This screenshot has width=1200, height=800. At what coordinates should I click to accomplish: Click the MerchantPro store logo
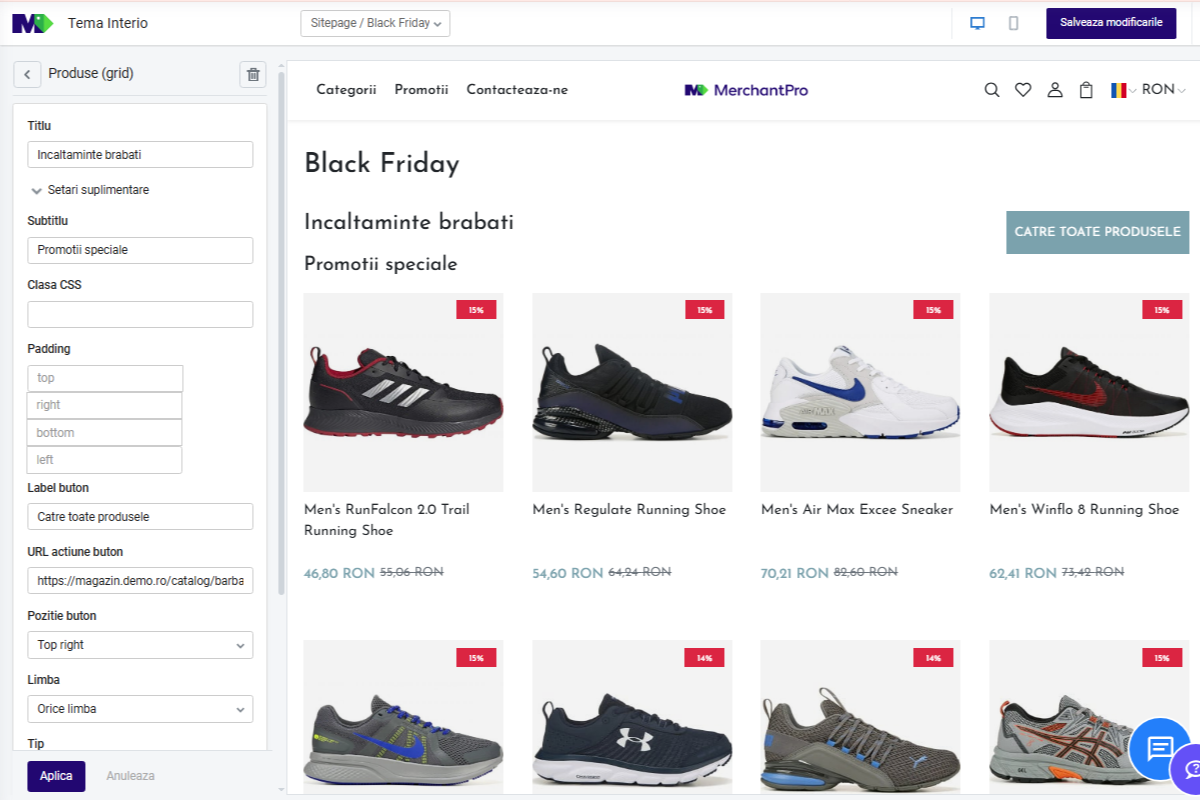746,90
